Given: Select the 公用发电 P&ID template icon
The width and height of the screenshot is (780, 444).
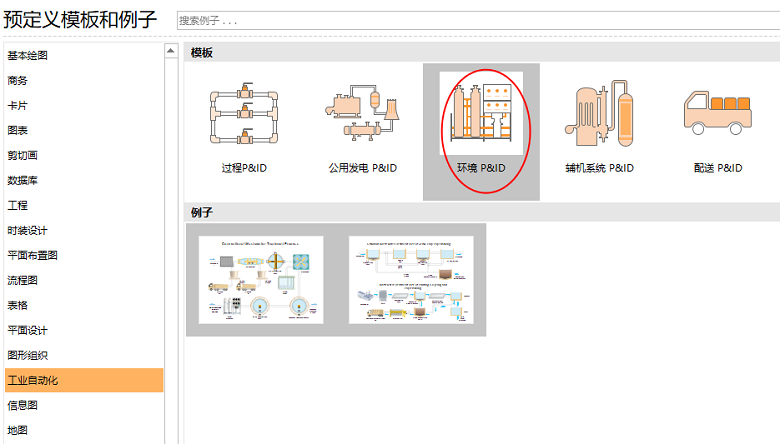Looking at the screenshot, I should [362, 115].
